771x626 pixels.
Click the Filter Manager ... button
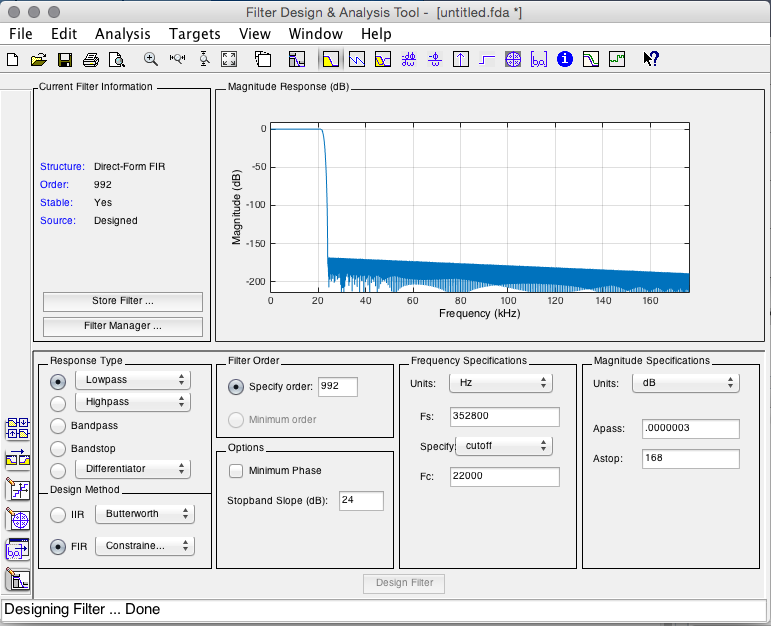(x=123, y=327)
